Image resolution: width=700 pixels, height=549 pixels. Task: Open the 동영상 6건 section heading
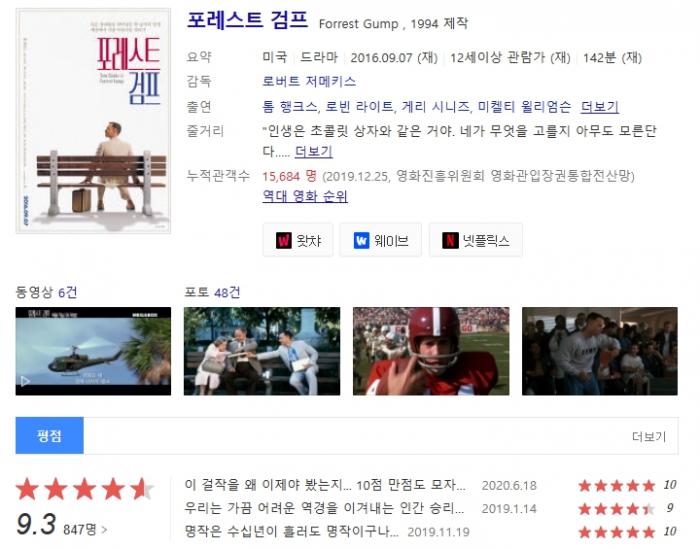(x=46, y=292)
